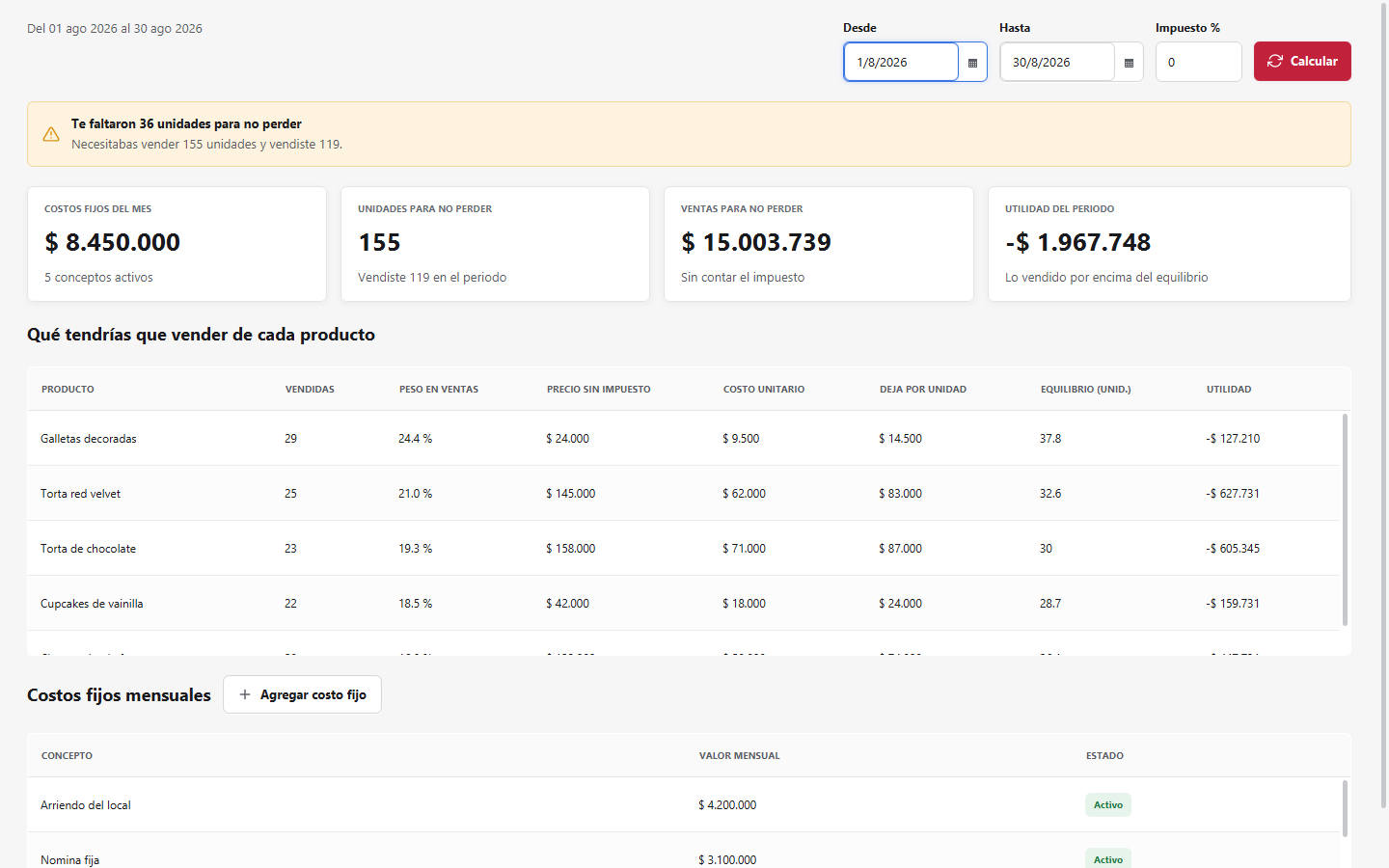
Task: Open the Desde date calendar picker
Action: coord(972,63)
